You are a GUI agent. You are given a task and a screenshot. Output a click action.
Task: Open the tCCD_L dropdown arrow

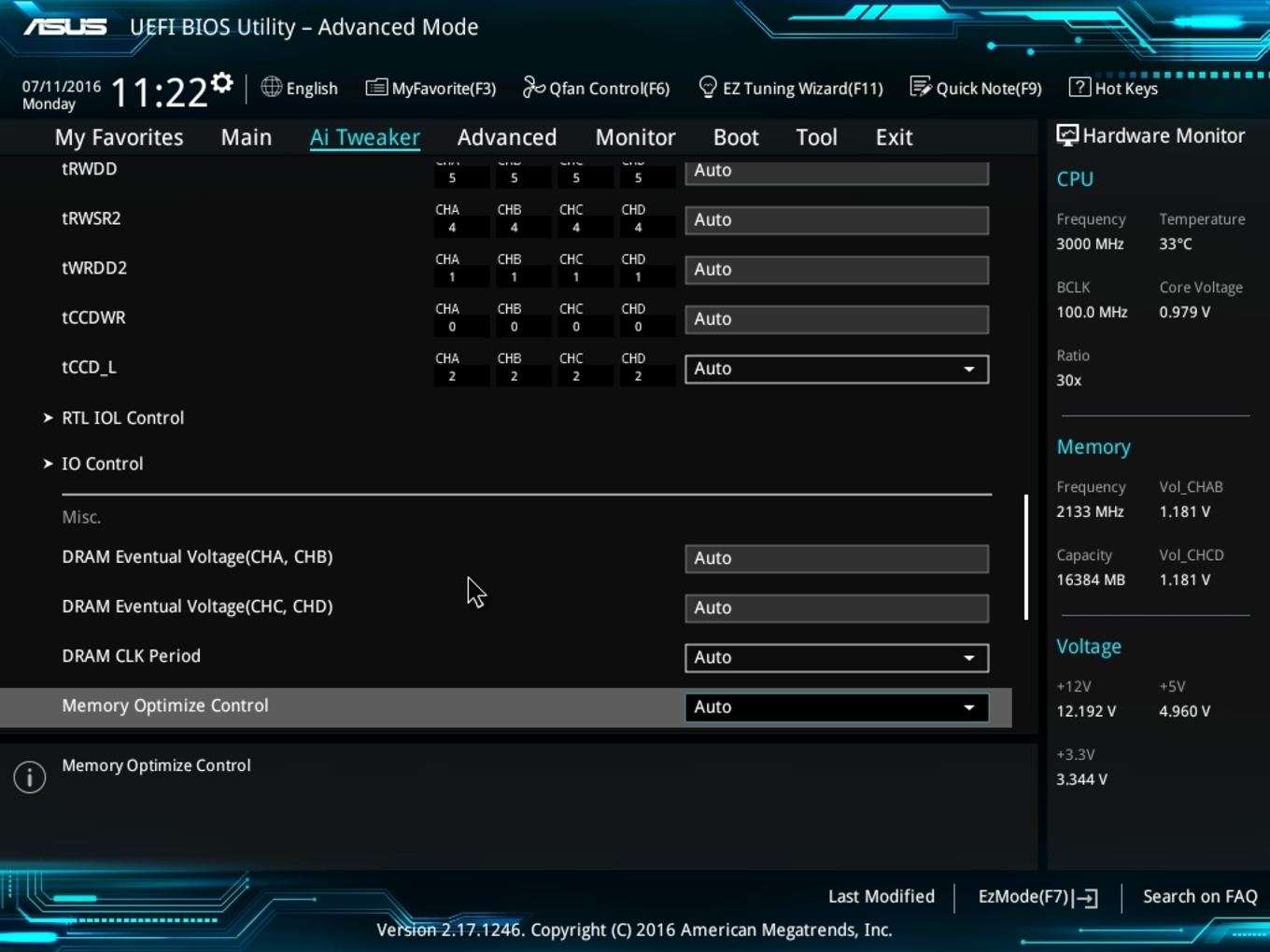click(969, 369)
